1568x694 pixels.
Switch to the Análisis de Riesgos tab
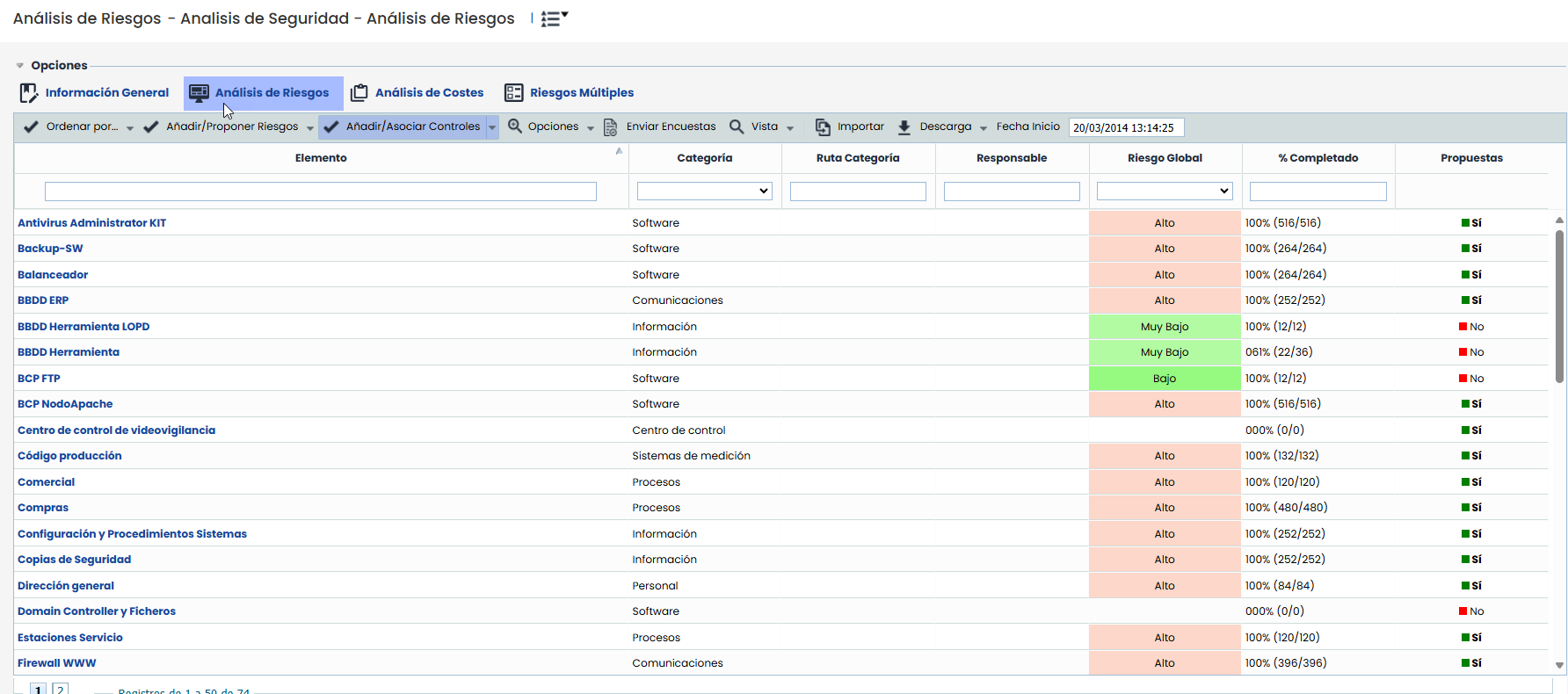(x=264, y=93)
